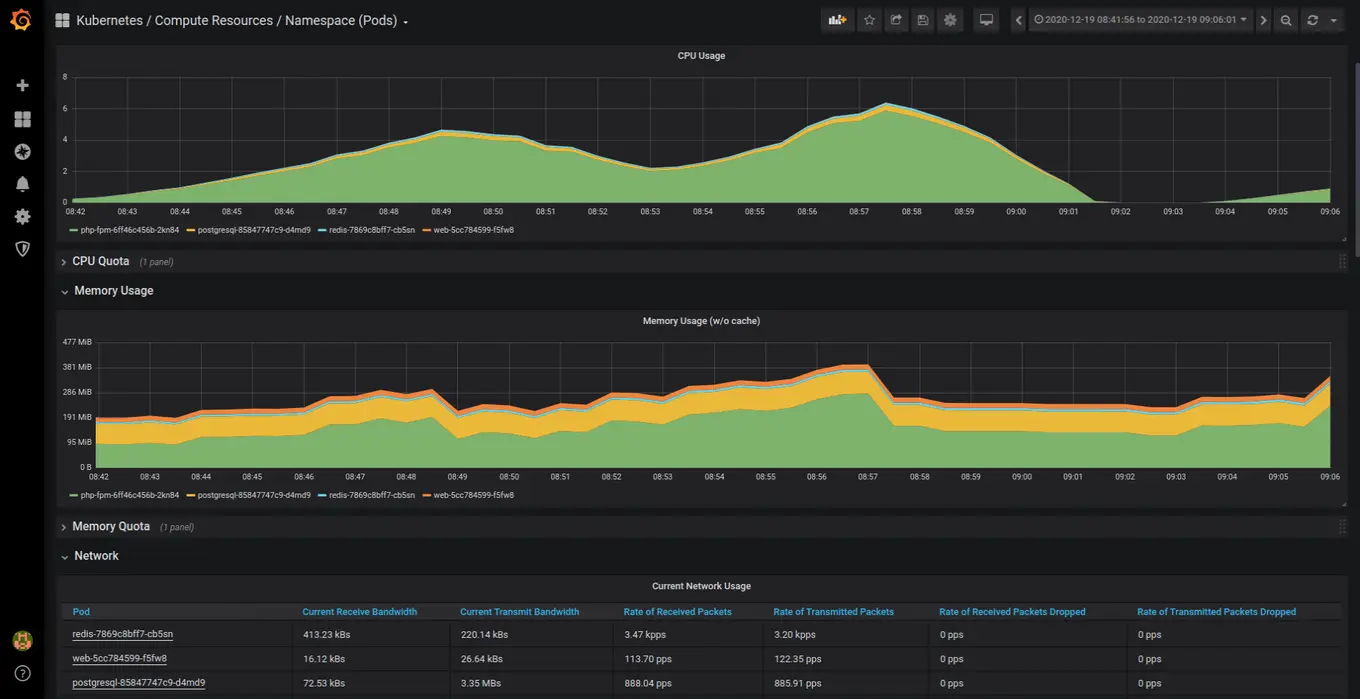Star this dashboard as favorite
The height and width of the screenshot is (699, 1360).
(x=869, y=20)
